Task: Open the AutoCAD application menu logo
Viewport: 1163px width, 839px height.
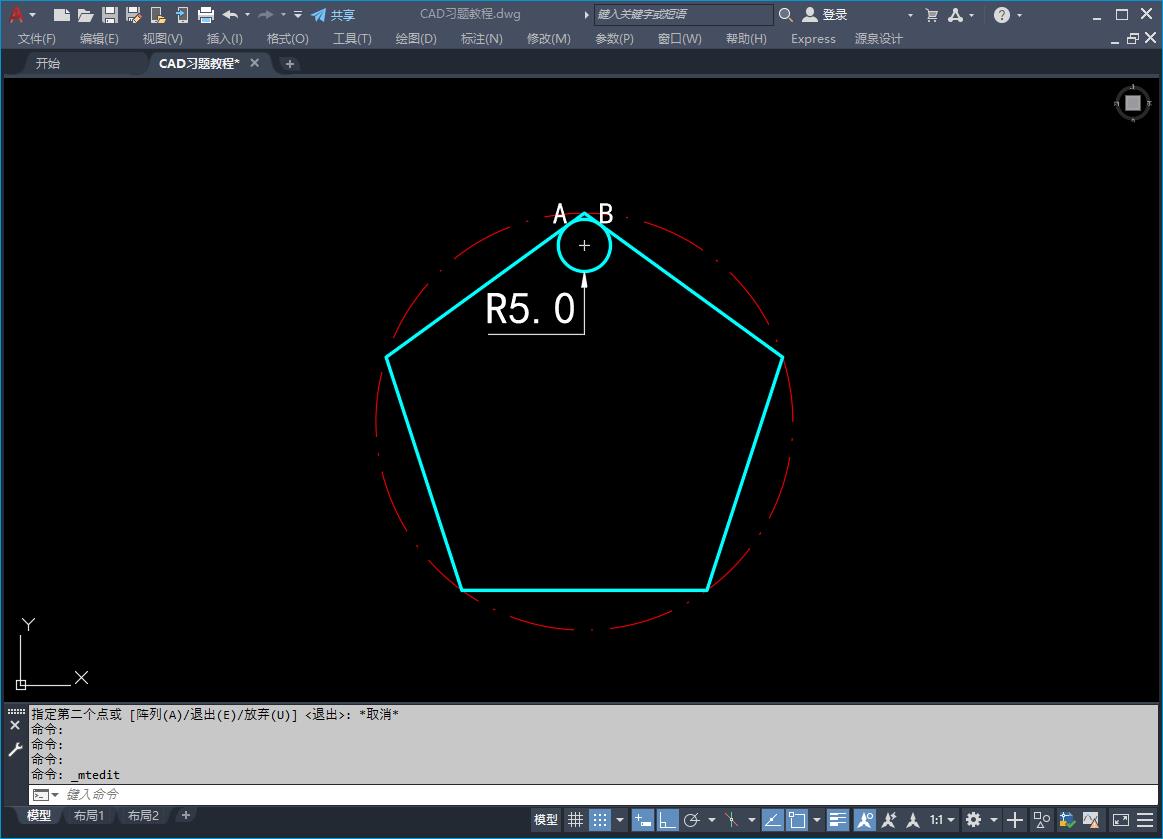Action: click(x=16, y=14)
